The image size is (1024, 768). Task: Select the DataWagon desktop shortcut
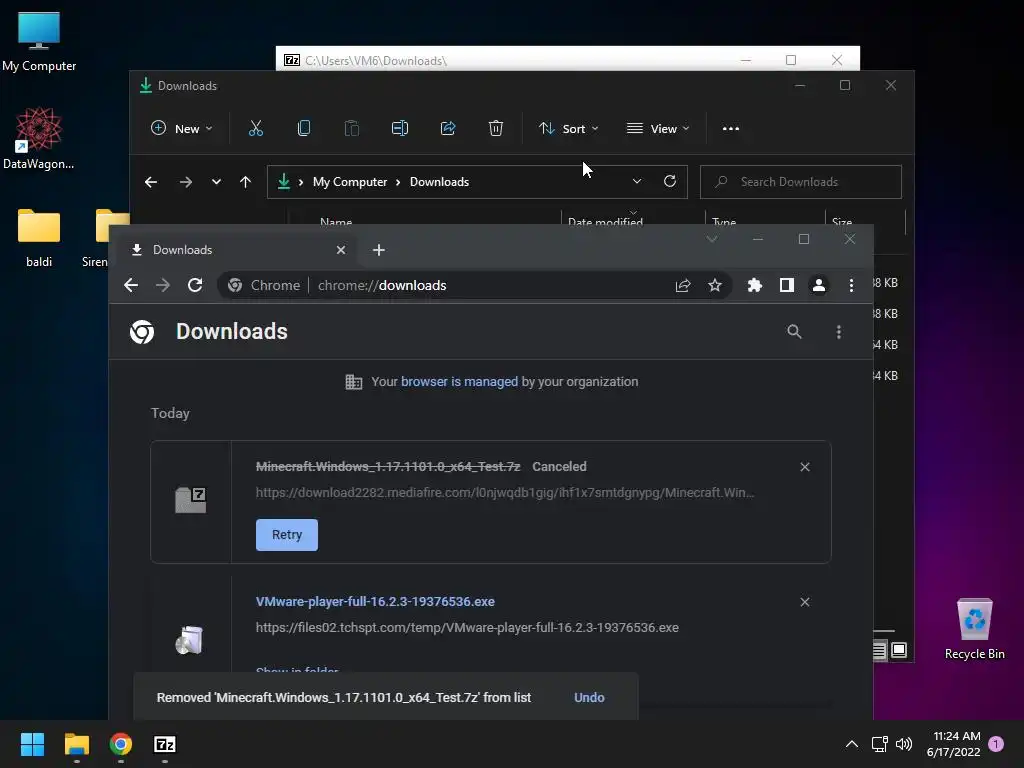pos(39,138)
